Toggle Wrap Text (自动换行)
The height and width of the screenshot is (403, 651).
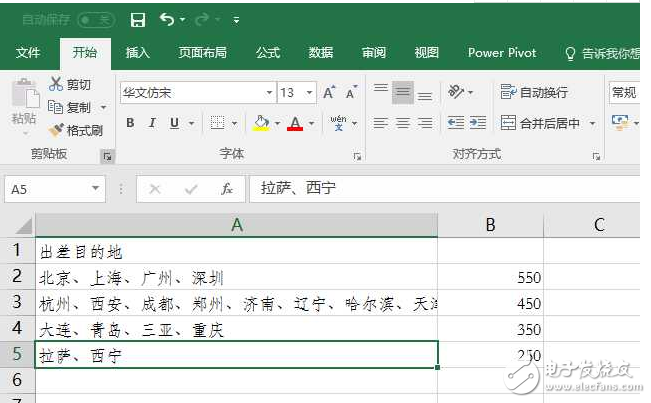coord(535,92)
